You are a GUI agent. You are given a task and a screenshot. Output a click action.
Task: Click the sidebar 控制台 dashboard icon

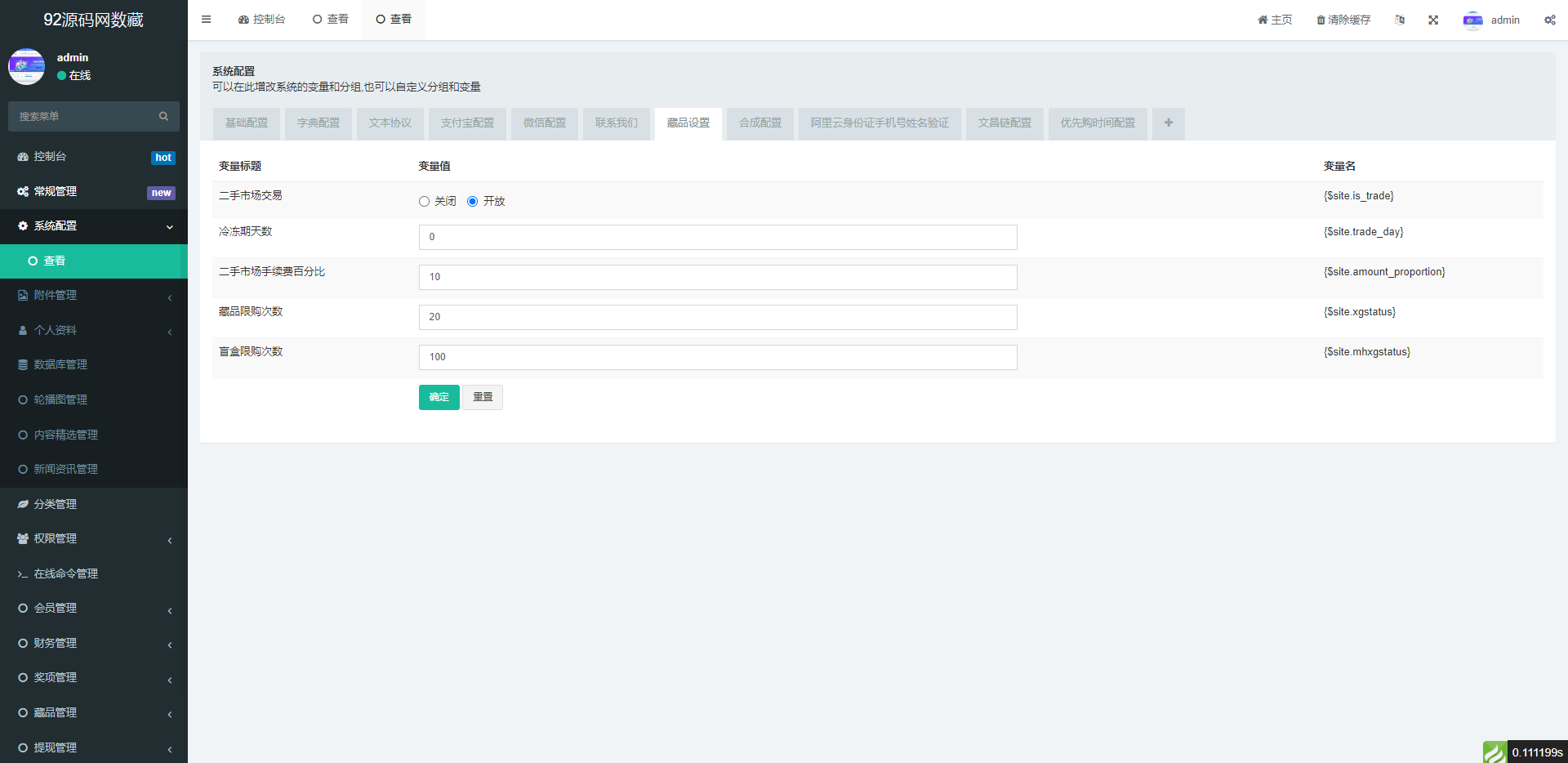pos(23,157)
